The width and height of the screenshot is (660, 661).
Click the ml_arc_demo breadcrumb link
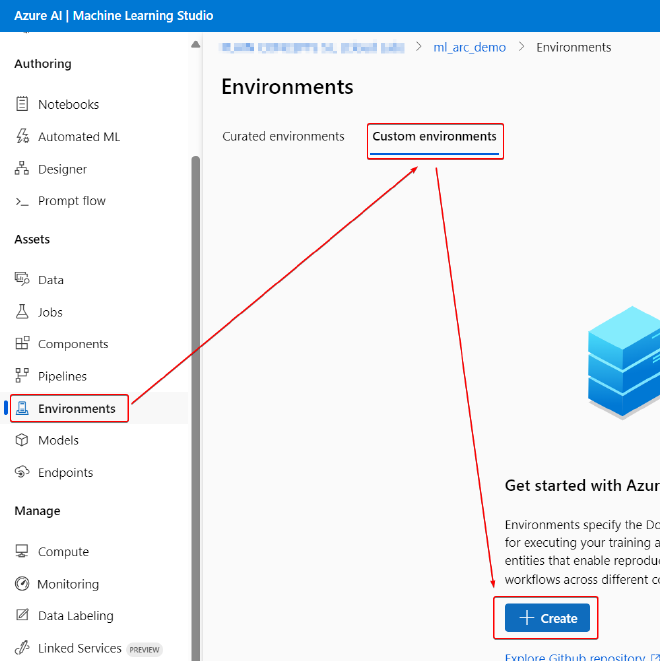point(470,47)
